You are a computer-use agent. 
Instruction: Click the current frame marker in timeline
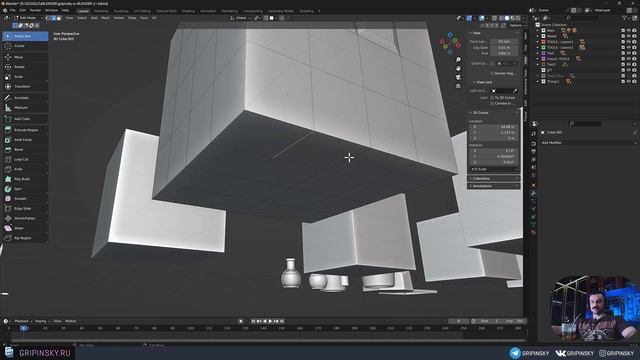(x=24, y=328)
